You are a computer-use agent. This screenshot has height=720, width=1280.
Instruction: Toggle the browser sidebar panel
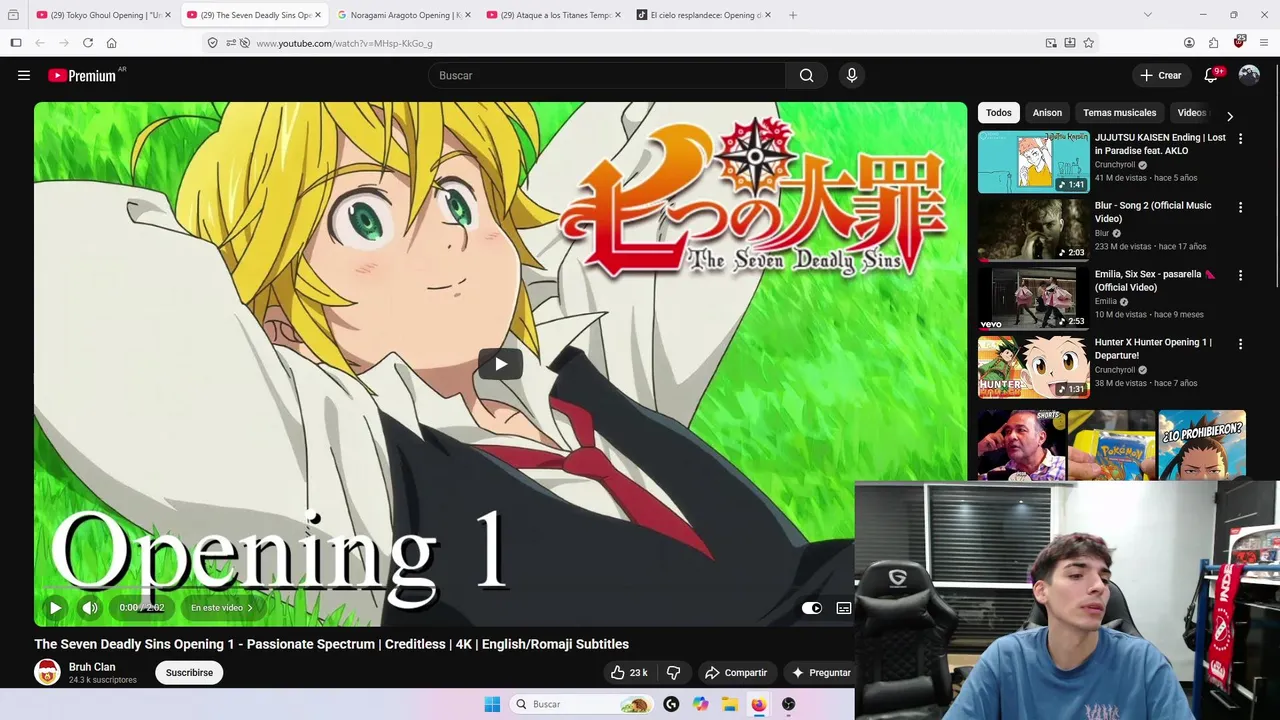pyautogui.click(x=16, y=43)
